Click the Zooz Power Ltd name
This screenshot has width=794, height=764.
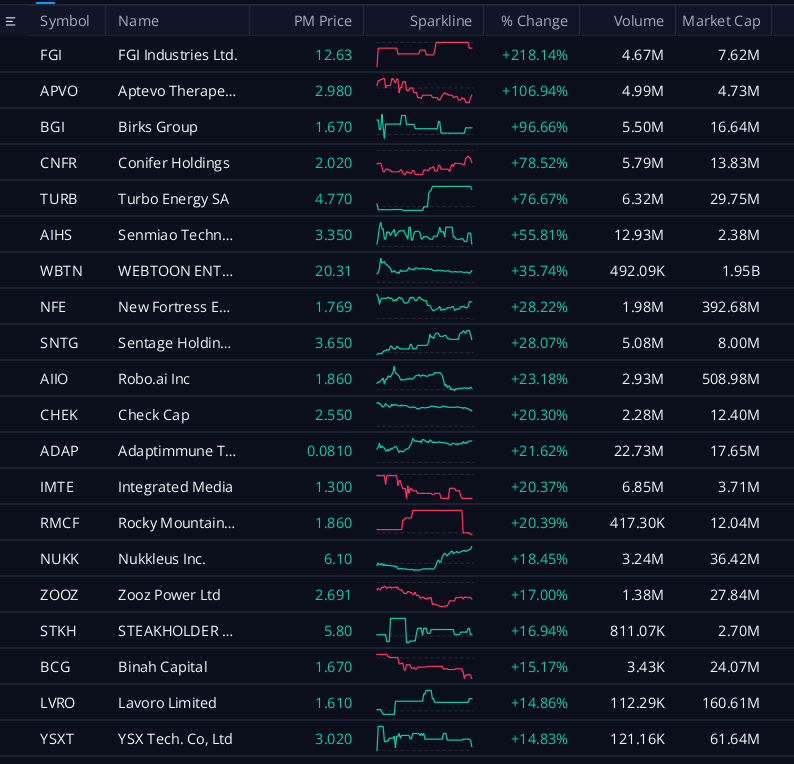pos(169,594)
